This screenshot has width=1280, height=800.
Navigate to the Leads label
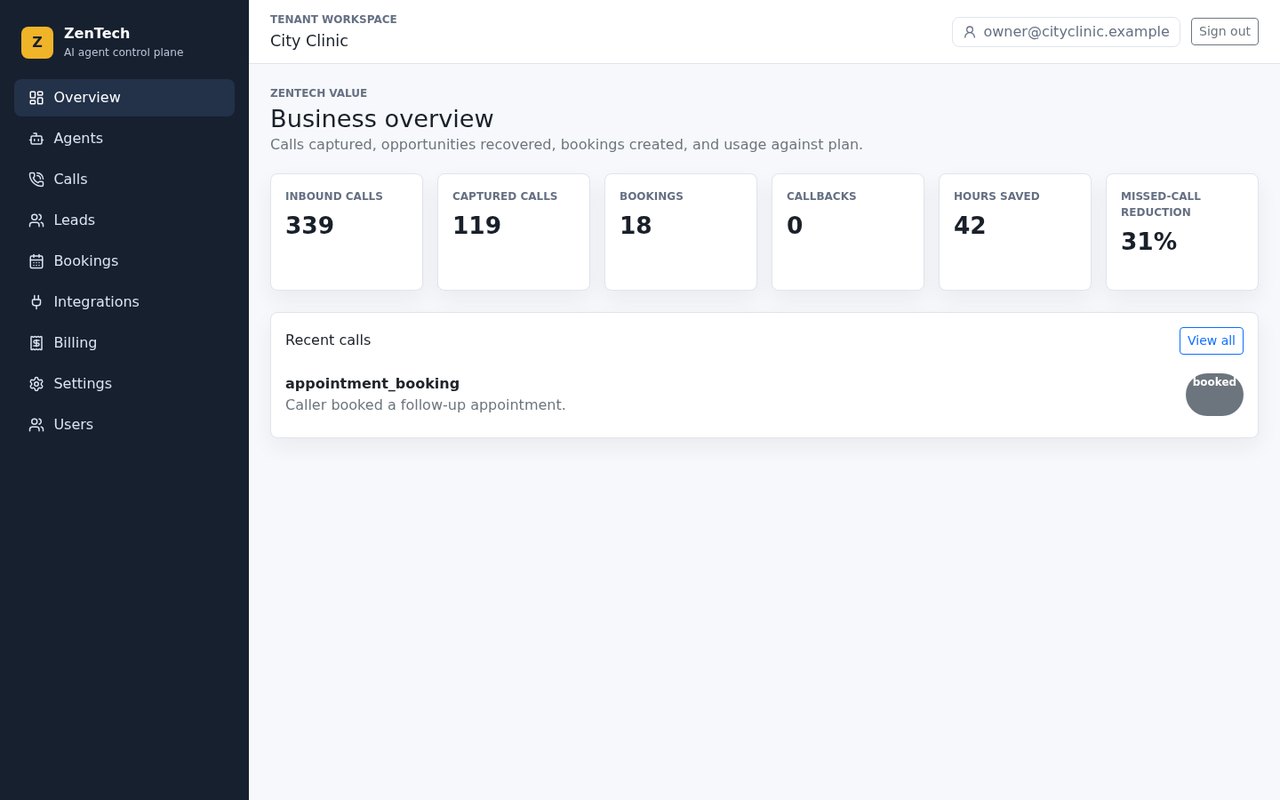pos(74,221)
